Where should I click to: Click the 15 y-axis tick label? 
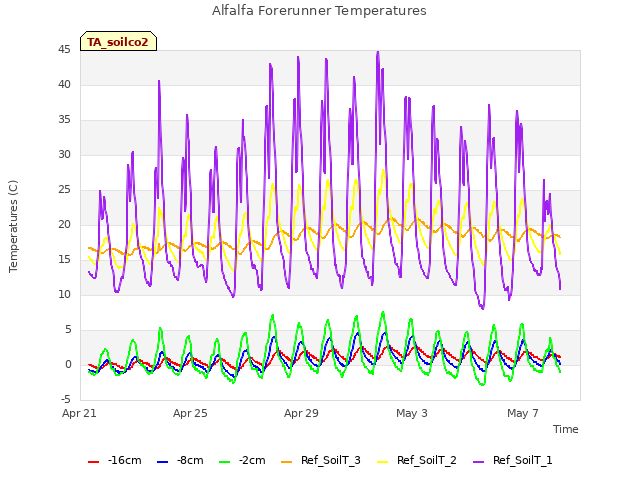(x=64, y=260)
